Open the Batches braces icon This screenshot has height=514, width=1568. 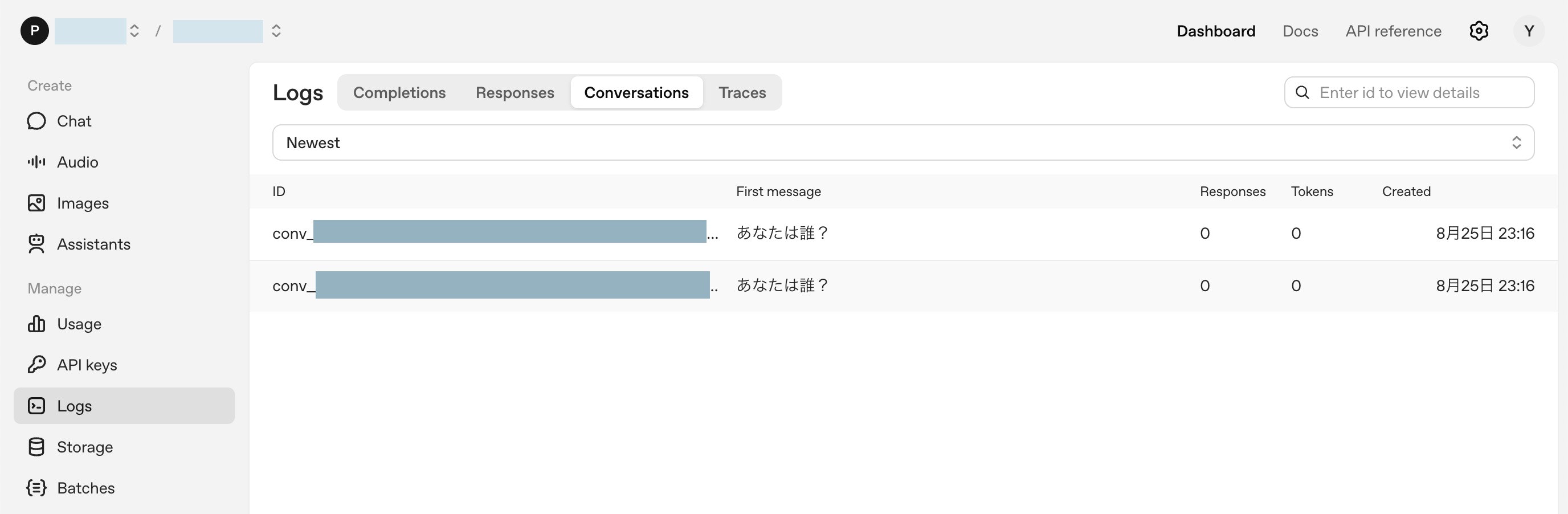click(36, 488)
